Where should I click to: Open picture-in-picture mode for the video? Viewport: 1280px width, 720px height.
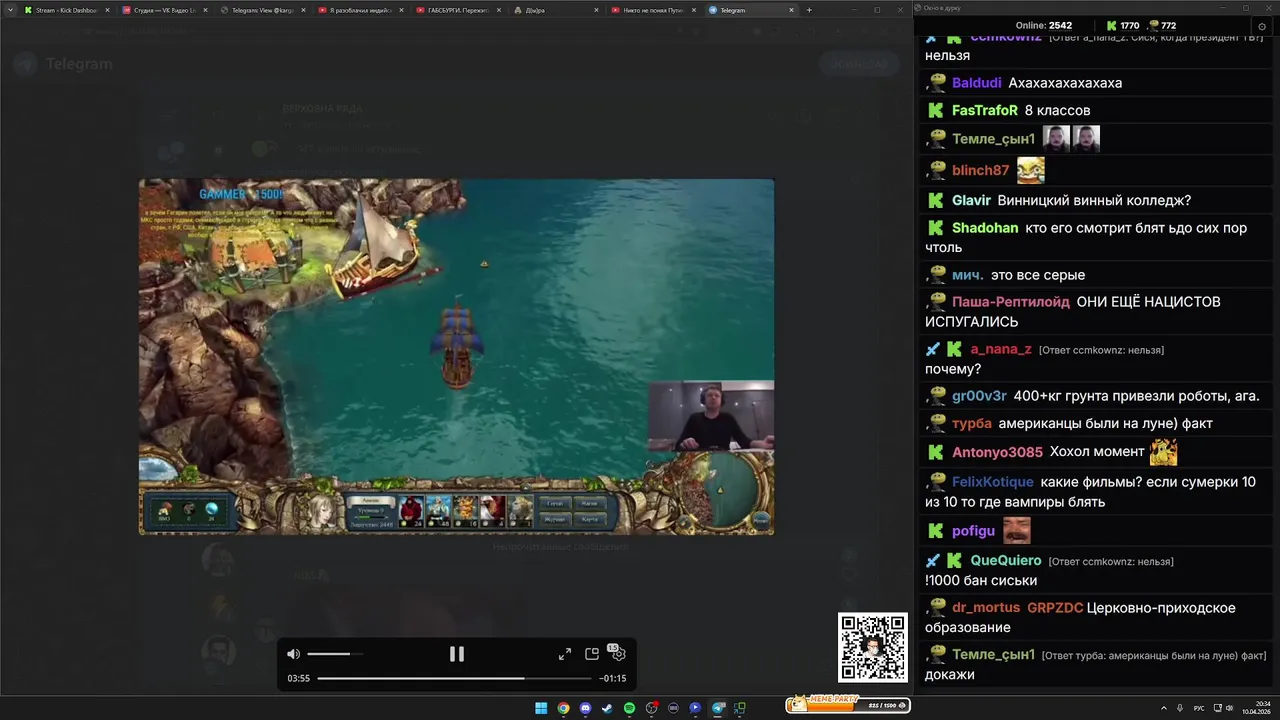(x=592, y=654)
